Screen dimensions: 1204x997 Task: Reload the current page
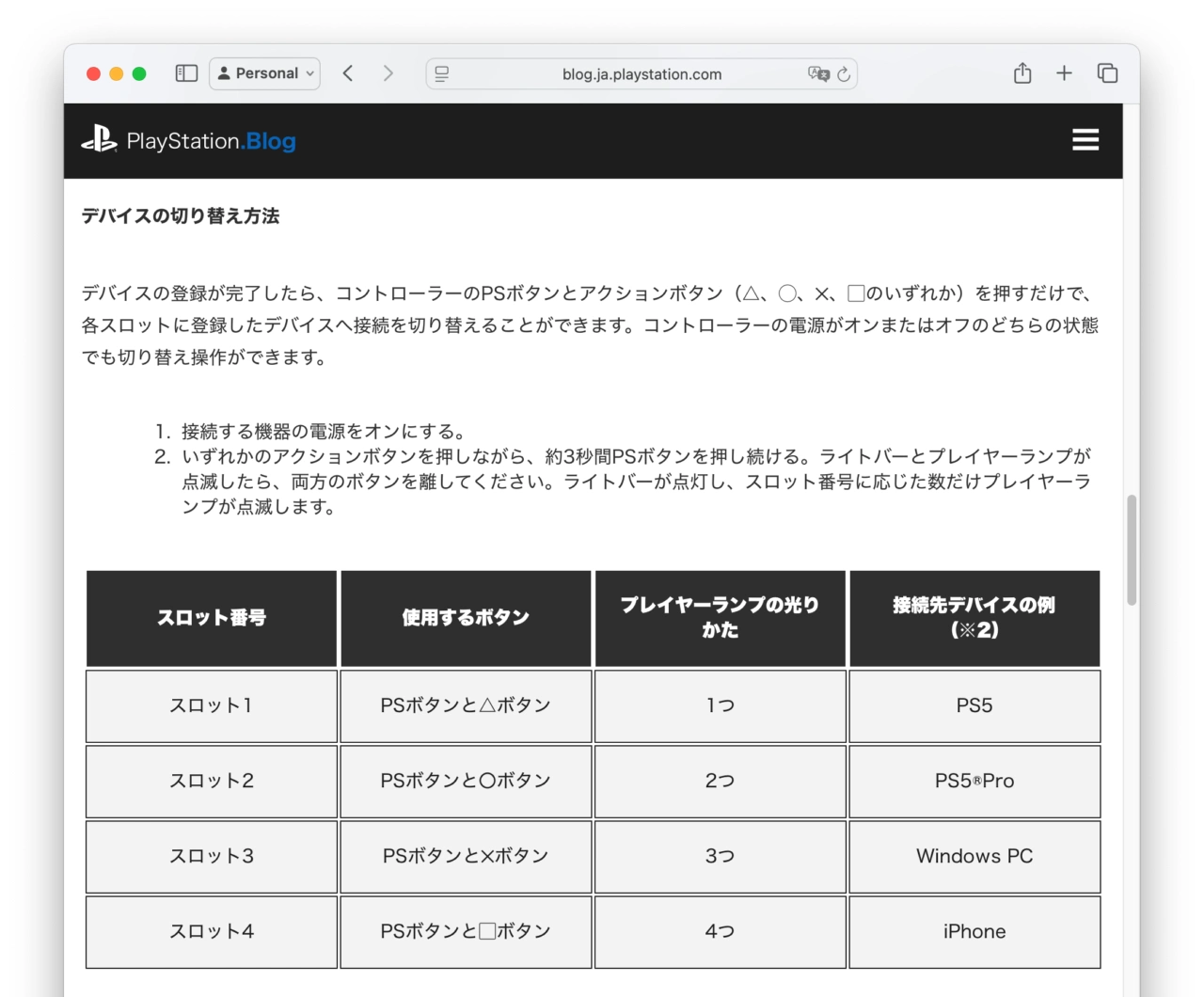[x=844, y=73]
